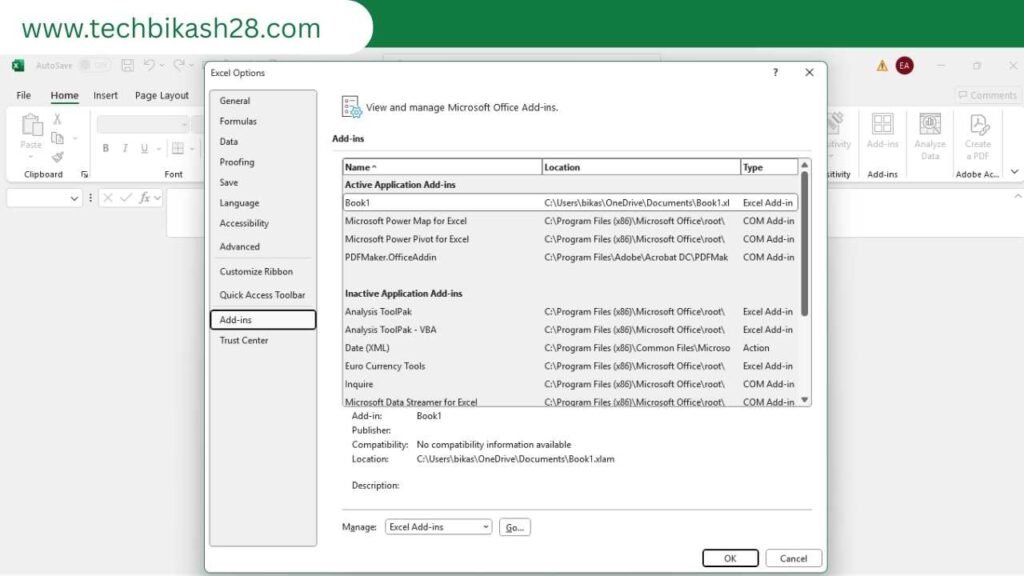The image size is (1024, 576).
Task: Open the Copy options dropdown arrow
Action: click(75, 138)
